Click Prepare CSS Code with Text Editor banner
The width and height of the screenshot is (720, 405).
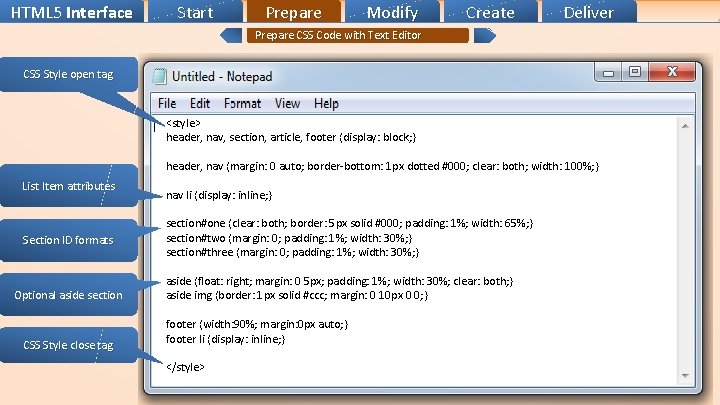click(x=358, y=35)
